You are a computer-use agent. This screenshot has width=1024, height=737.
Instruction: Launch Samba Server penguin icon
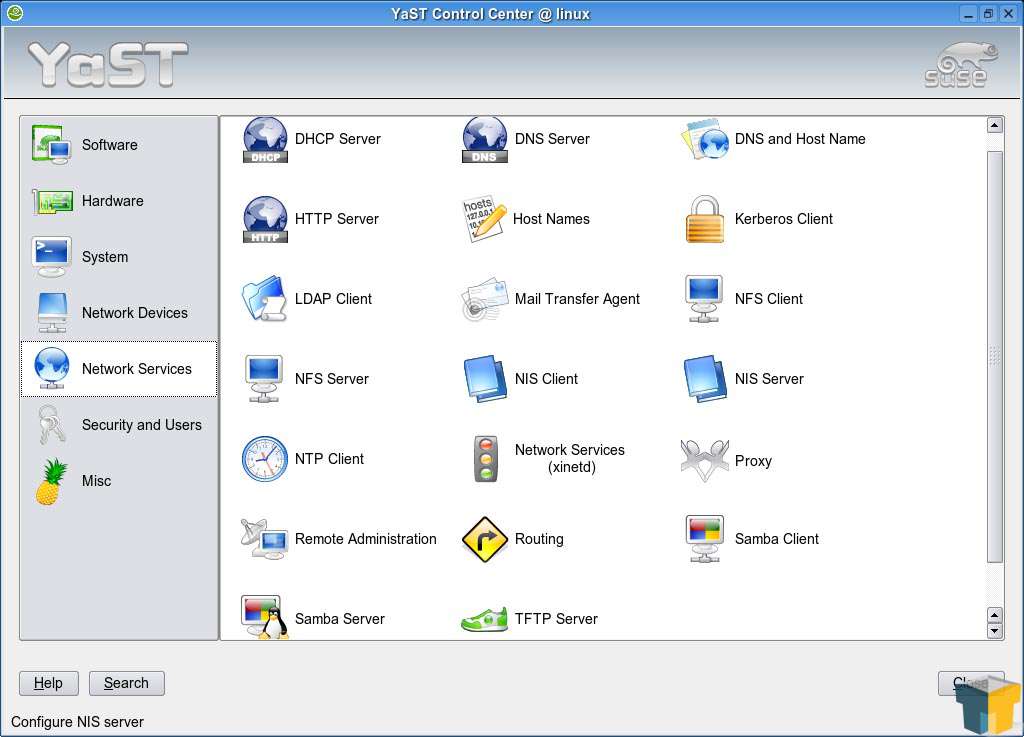(264, 617)
